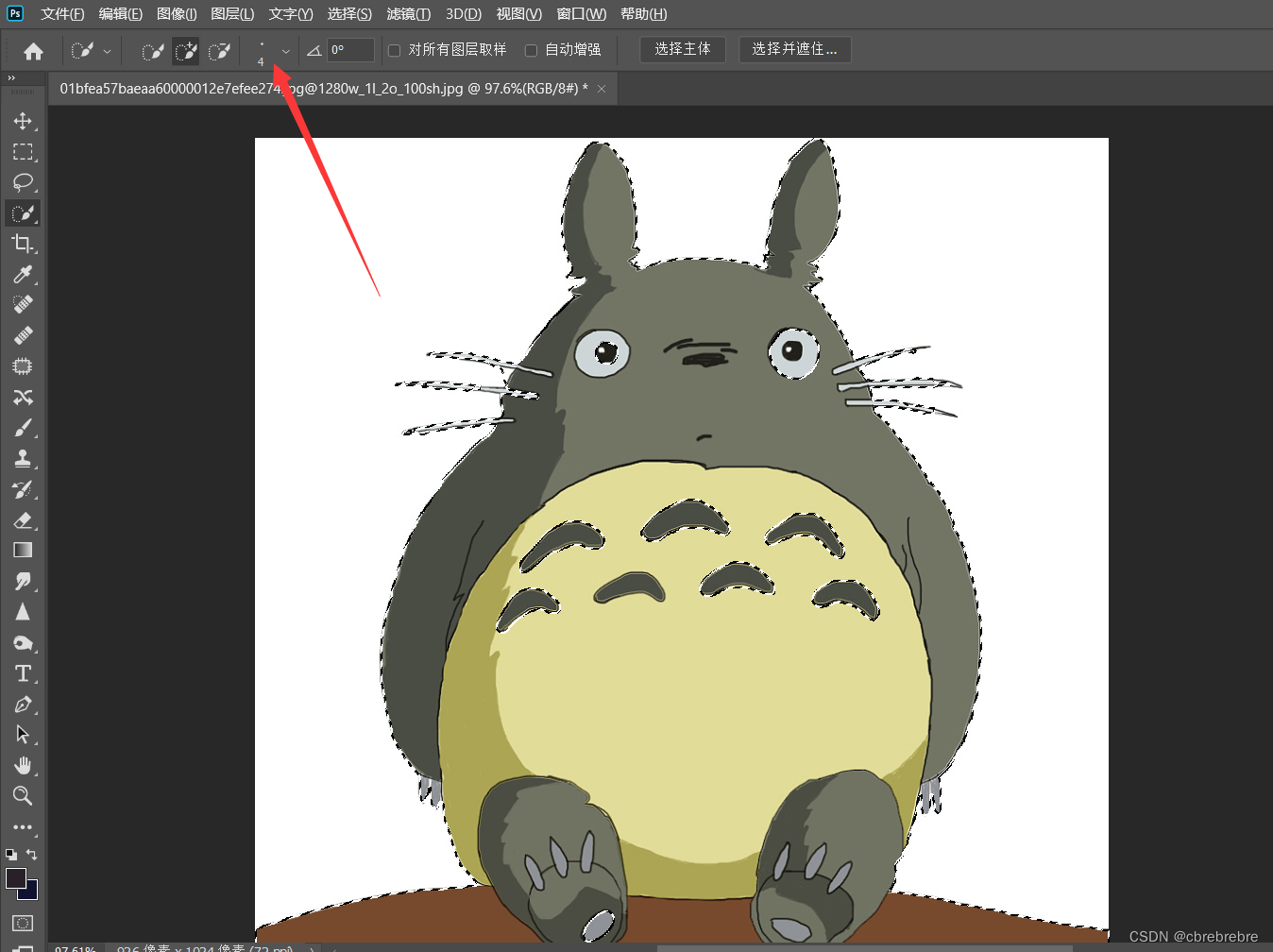
Task: Click the brush angle icon
Action: (314, 50)
